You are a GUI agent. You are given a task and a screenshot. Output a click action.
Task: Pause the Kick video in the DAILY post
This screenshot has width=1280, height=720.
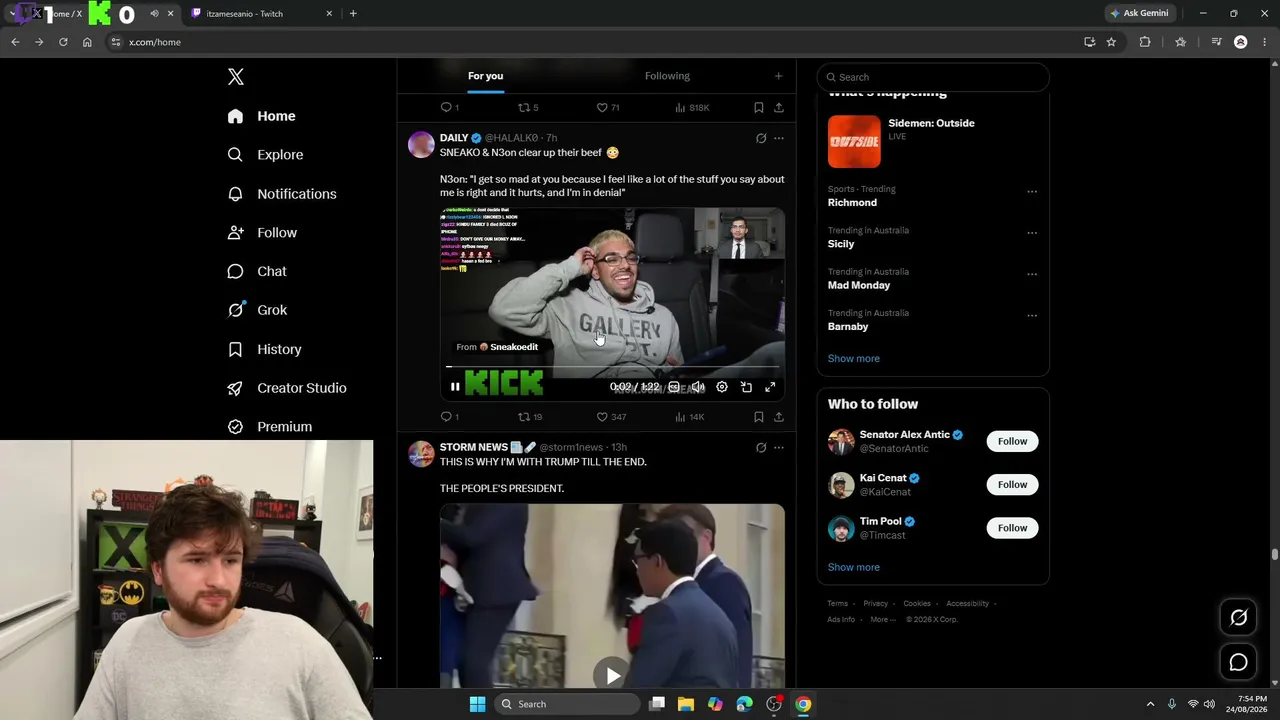[455, 387]
